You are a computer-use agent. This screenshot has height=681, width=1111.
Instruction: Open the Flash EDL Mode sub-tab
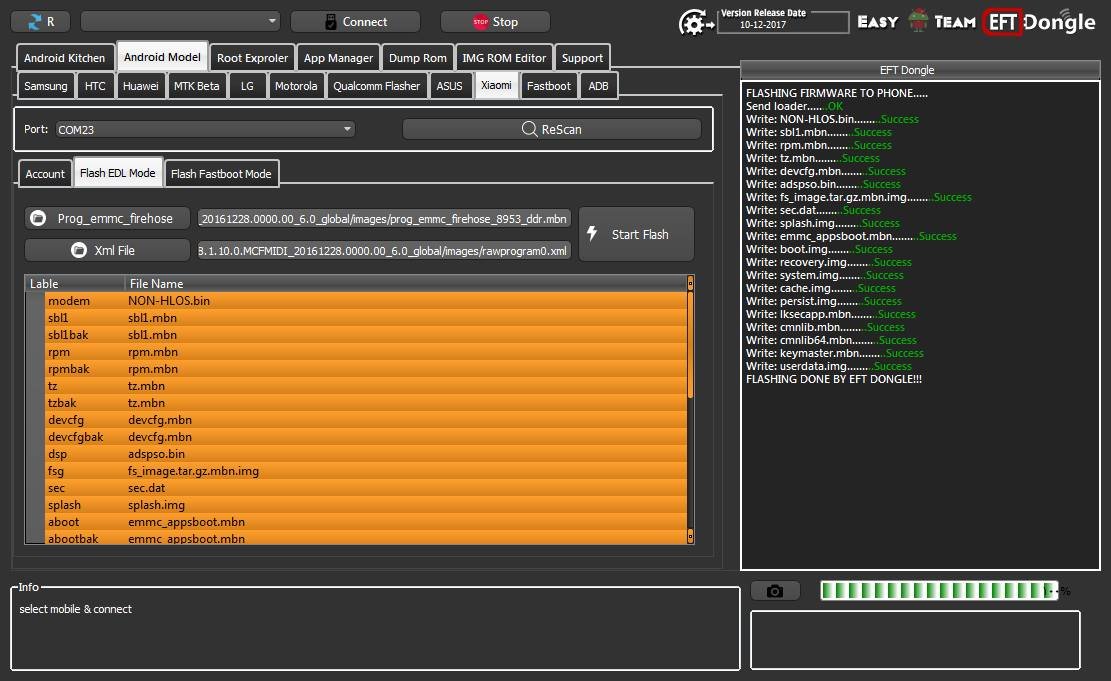[x=118, y=173]
